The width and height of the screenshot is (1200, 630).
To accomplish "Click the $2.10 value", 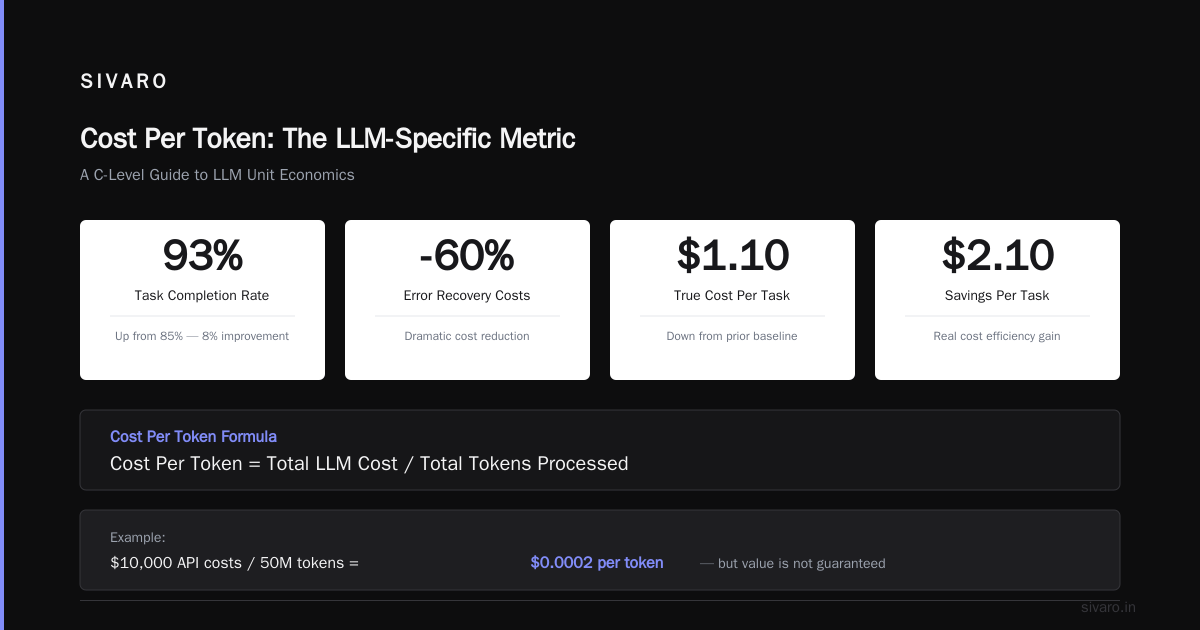I will pos(997,256).
